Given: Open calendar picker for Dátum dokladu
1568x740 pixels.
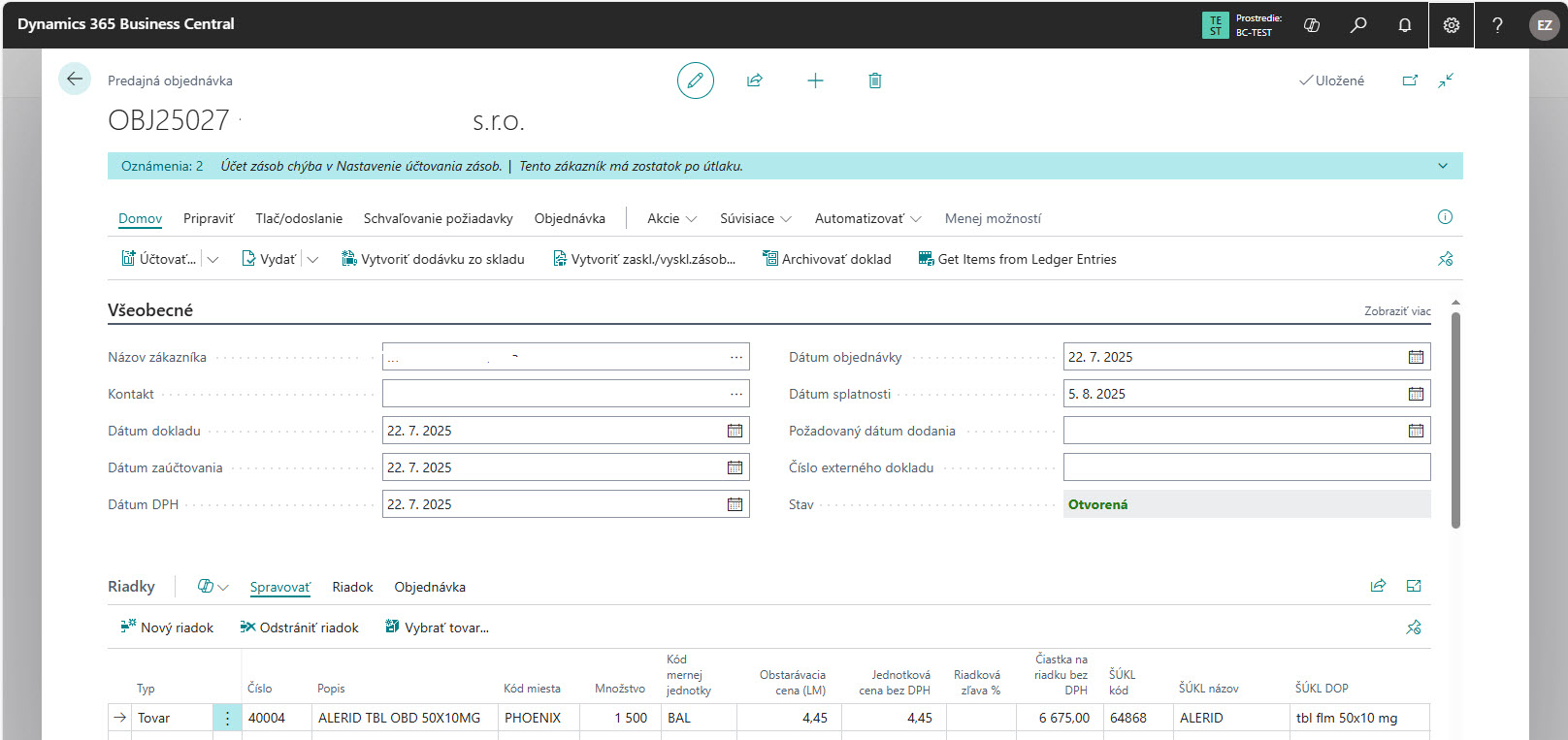Looking at the screenshot, I should click(735, 431).
